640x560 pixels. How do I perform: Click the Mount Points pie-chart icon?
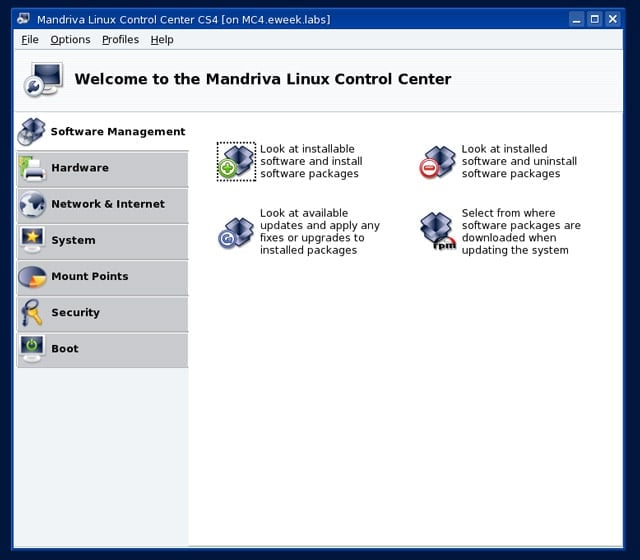pos(32,277)
